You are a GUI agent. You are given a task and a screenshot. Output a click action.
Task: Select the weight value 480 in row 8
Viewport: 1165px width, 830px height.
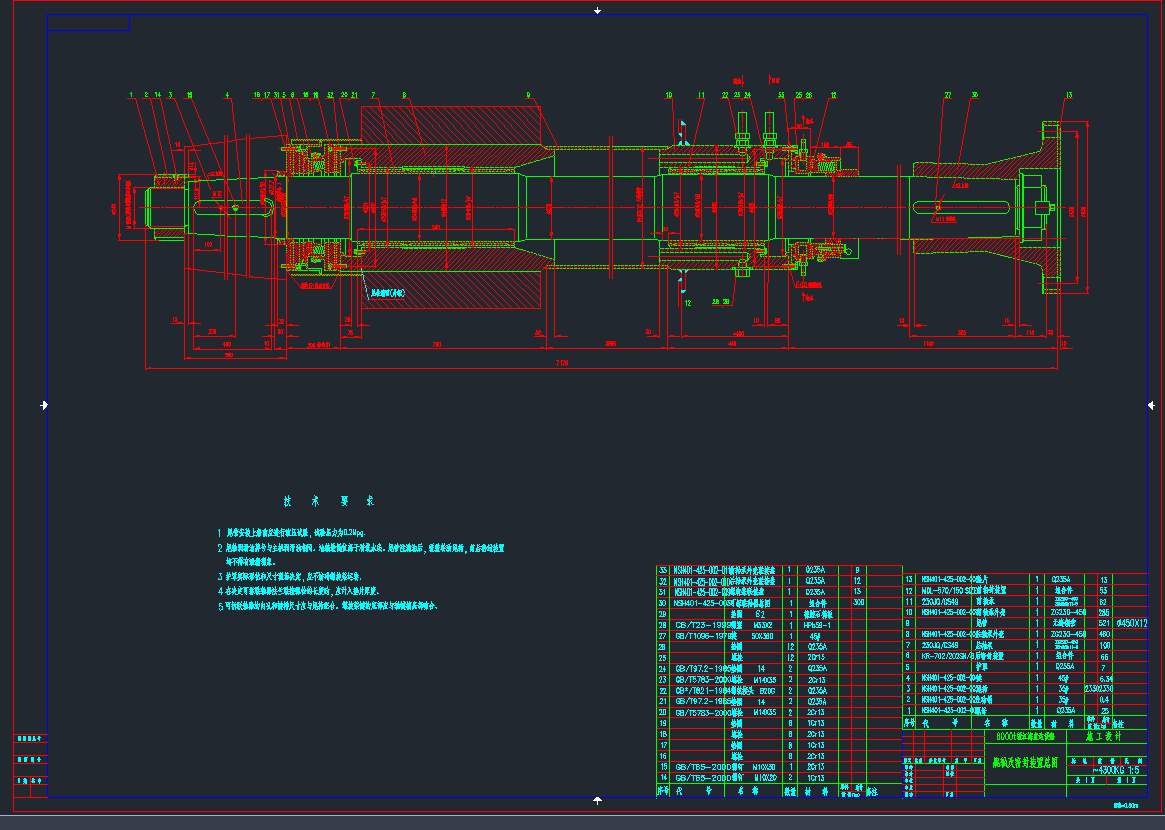coord(1103,635)
